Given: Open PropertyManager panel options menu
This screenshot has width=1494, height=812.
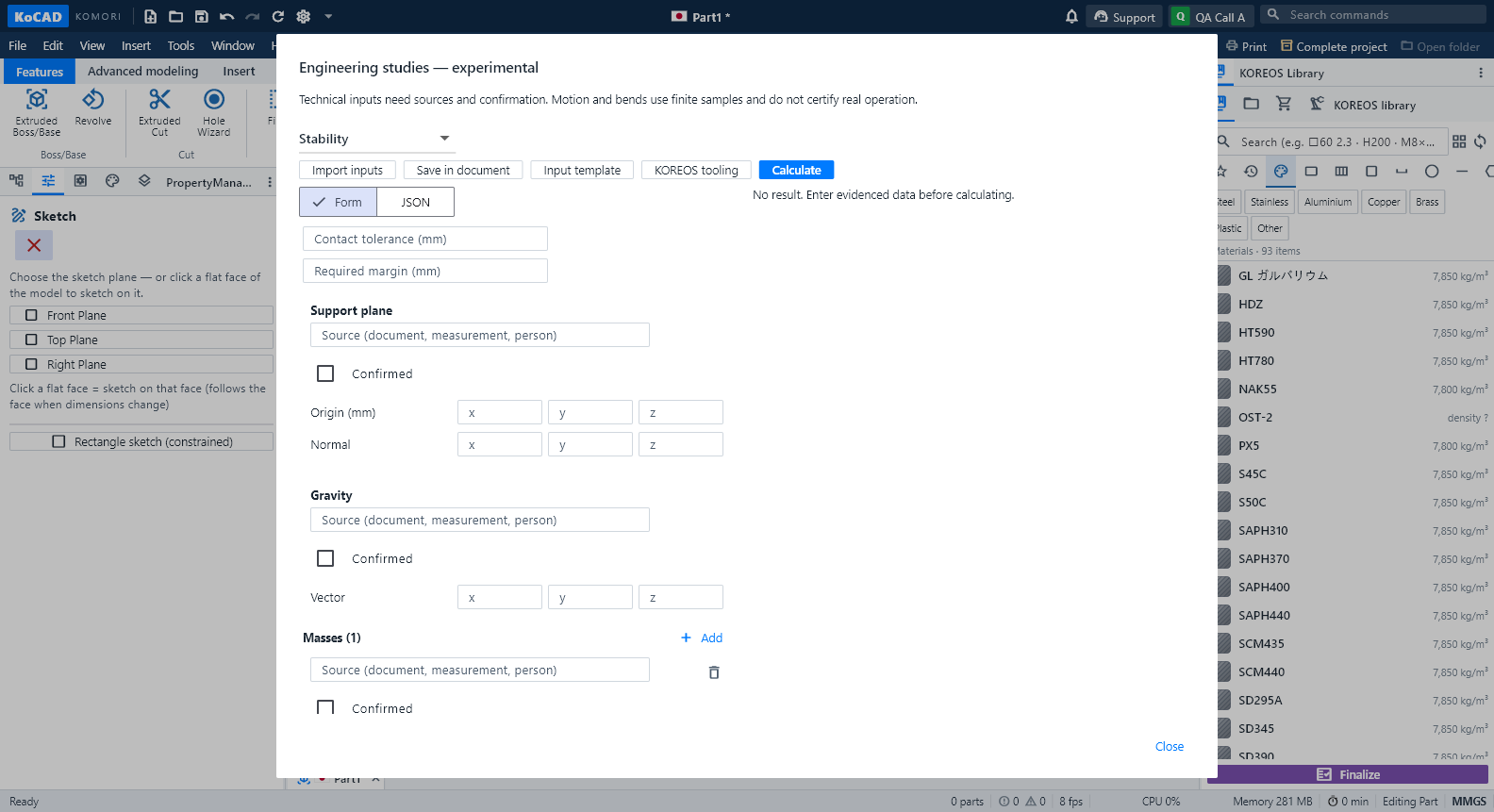Looking at the screenshot, I should [270, 182].
